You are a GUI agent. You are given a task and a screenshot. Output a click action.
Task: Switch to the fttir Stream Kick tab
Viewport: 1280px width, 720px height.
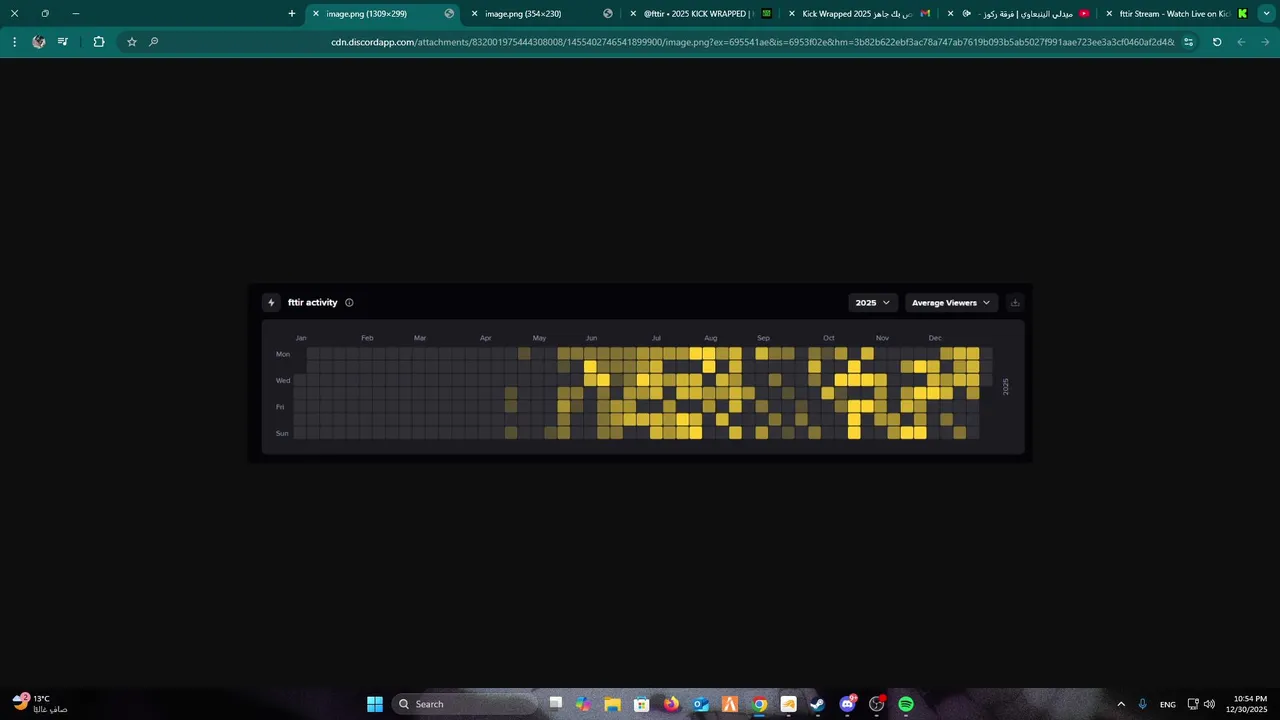pos(1176,14)
